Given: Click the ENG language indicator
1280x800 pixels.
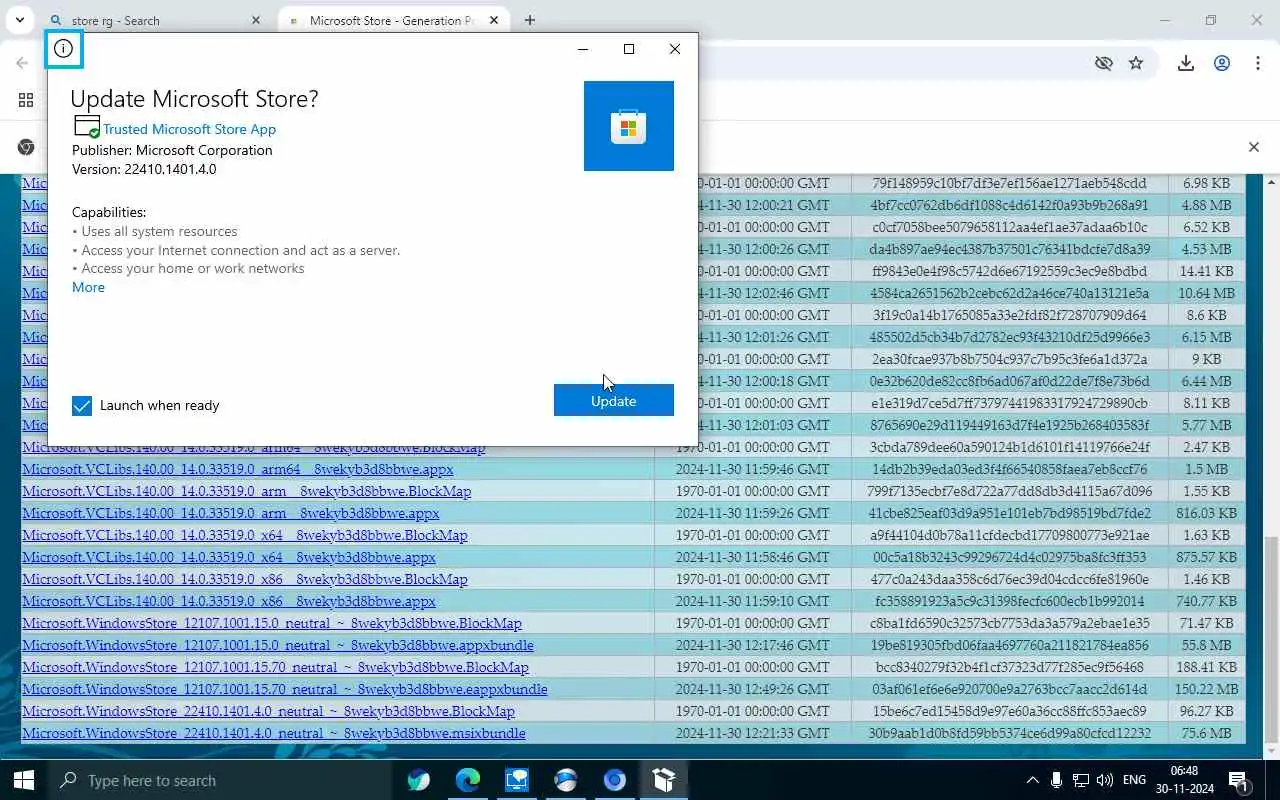Looking at the screenshot, I should tap(1135, 780).
